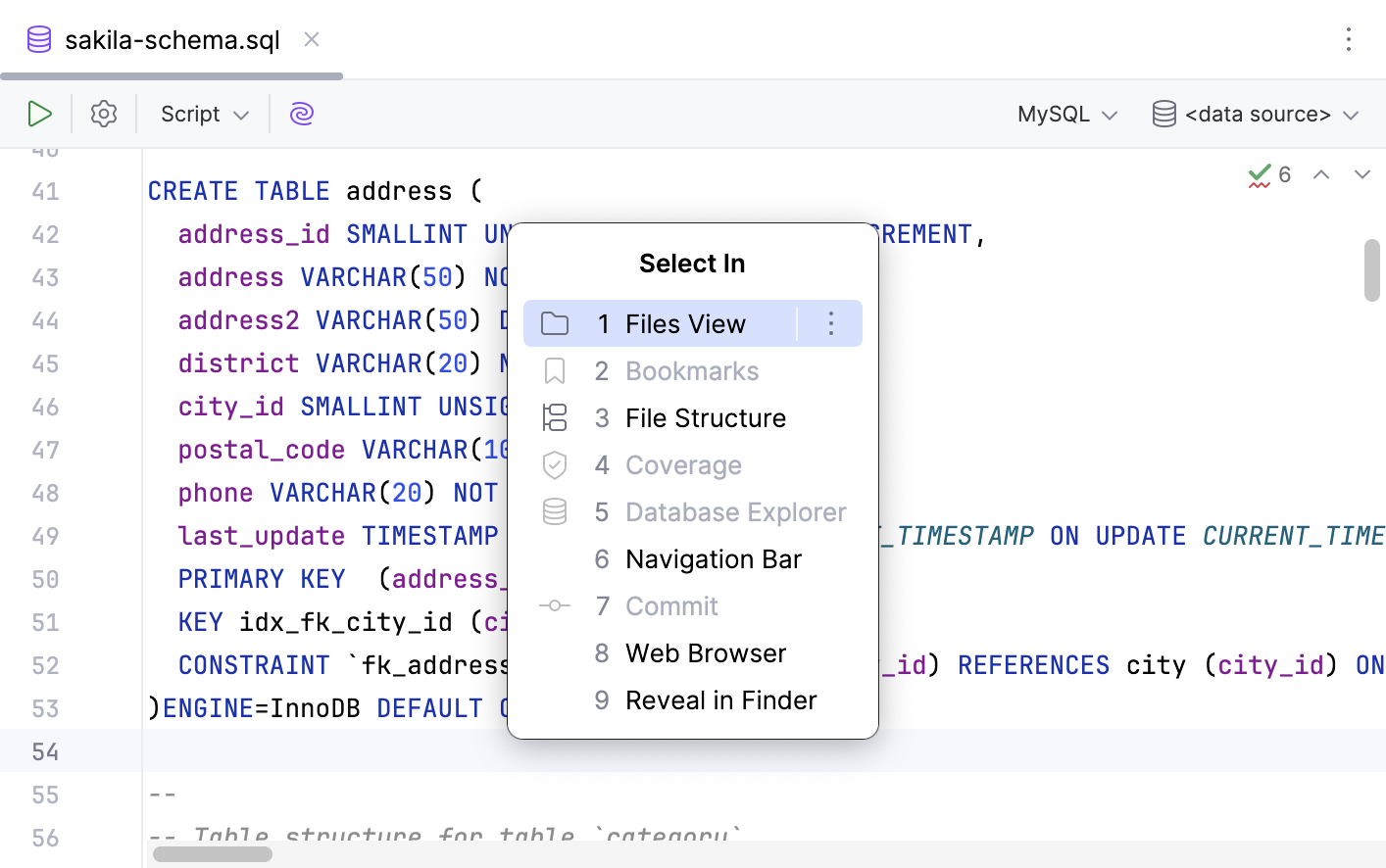Open the editor tab options kebab menu
Image resolution: width=1386 pixels, height=868 pixels.
click(1349, 39)
